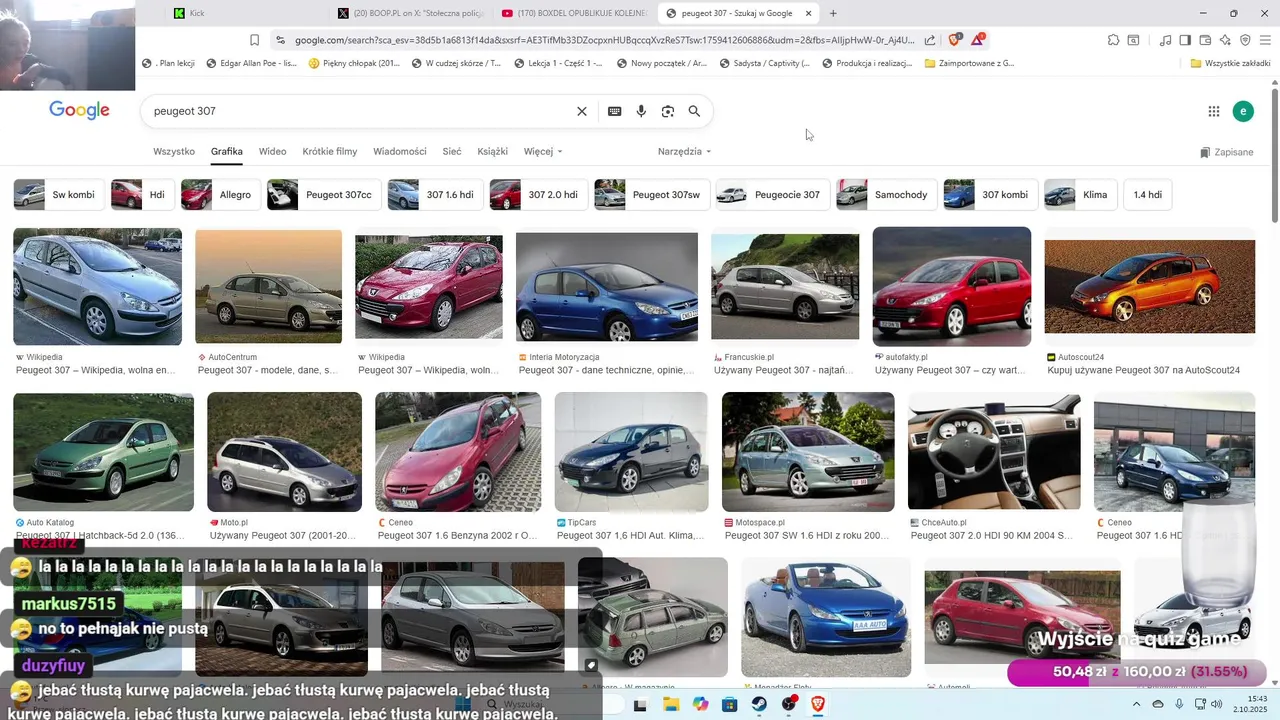The image size is (1280, 720).
Task: Open the silver Peugeot 307 Wikipedia thumbnail
Action: tap(97, 287)
